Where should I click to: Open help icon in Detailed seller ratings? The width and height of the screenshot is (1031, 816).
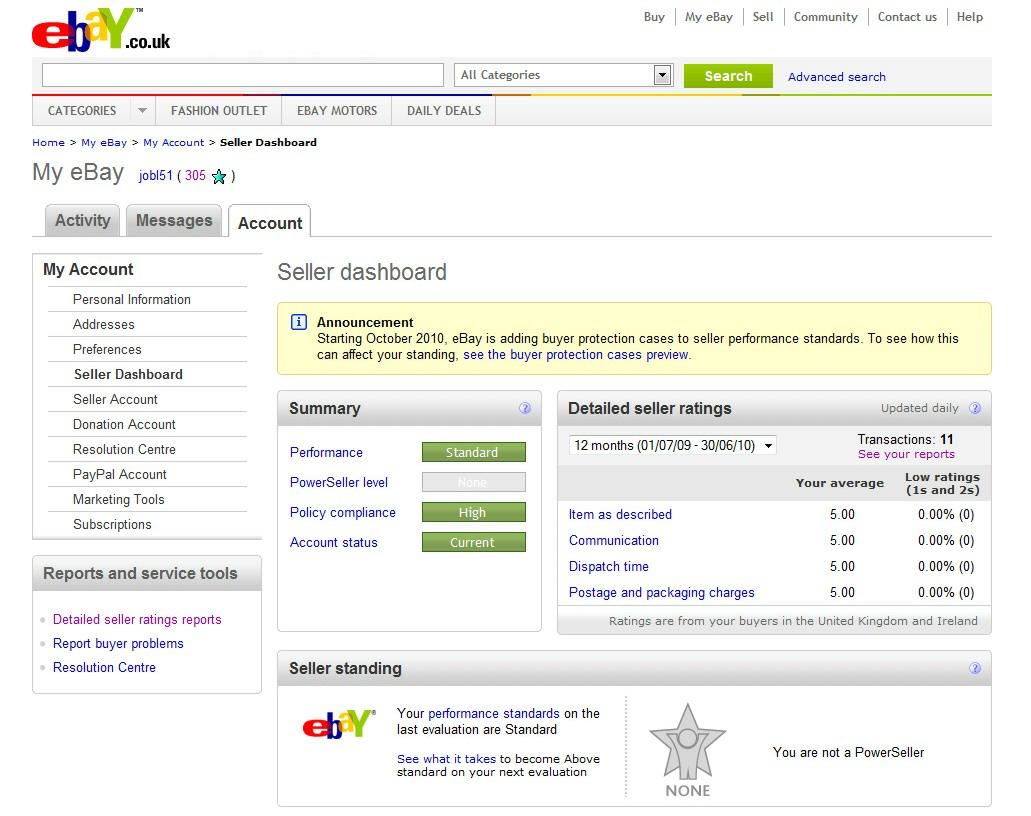tap(975, 408)
